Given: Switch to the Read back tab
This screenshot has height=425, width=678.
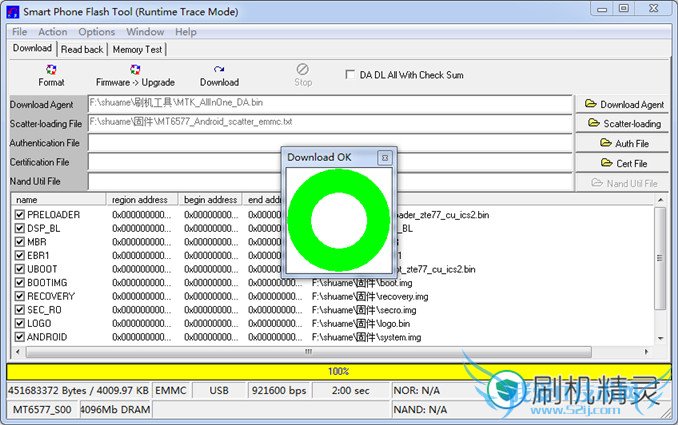Looking at the screenshot, I should click(82, 49).
